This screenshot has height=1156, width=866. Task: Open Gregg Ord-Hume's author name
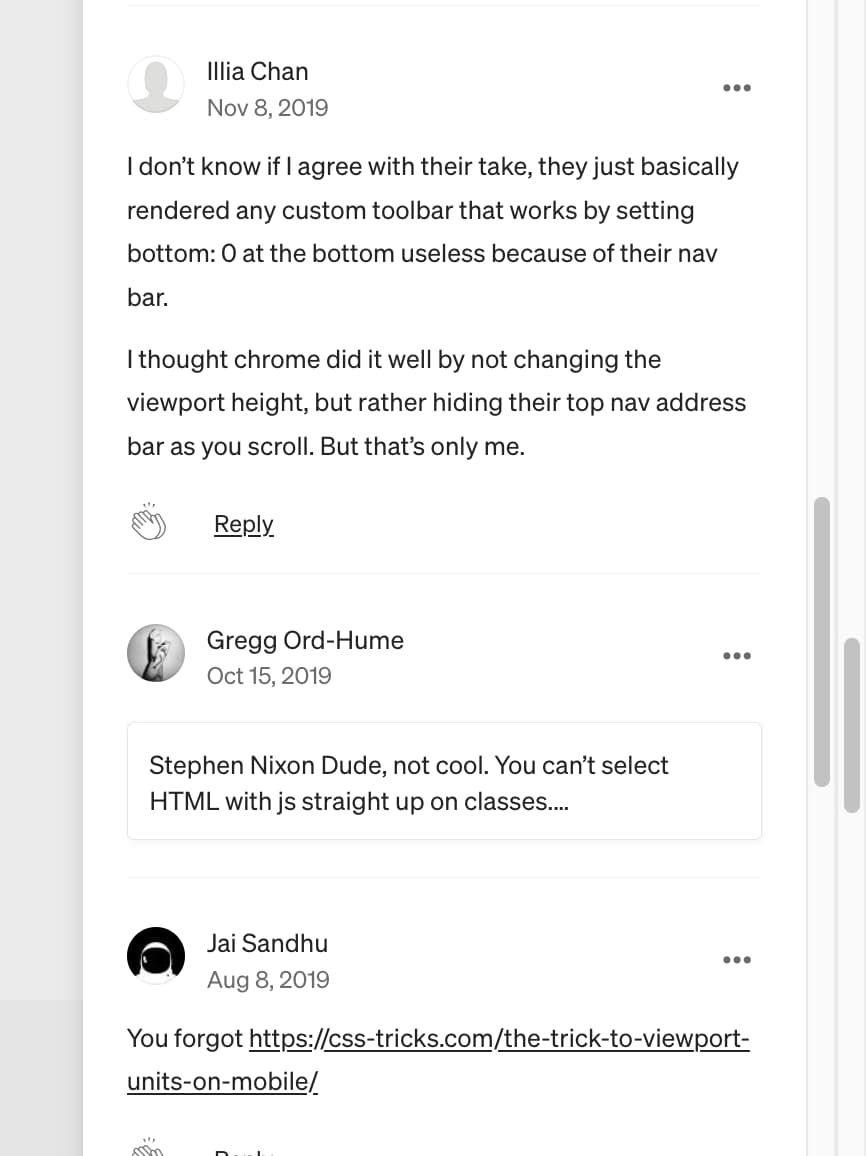pyautogui.click(x=305, y=640)
